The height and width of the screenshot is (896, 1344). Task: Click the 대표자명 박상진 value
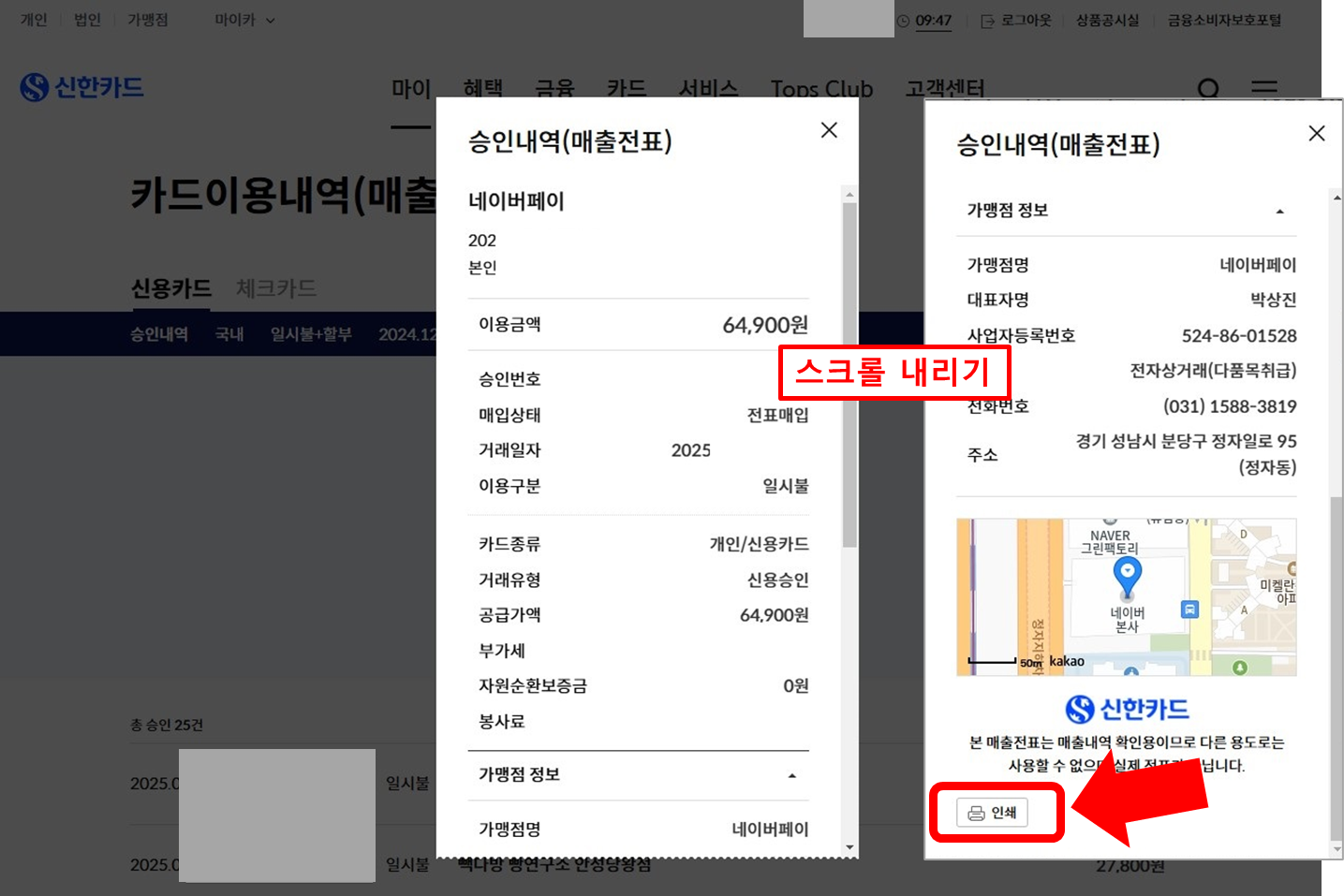1274,300
